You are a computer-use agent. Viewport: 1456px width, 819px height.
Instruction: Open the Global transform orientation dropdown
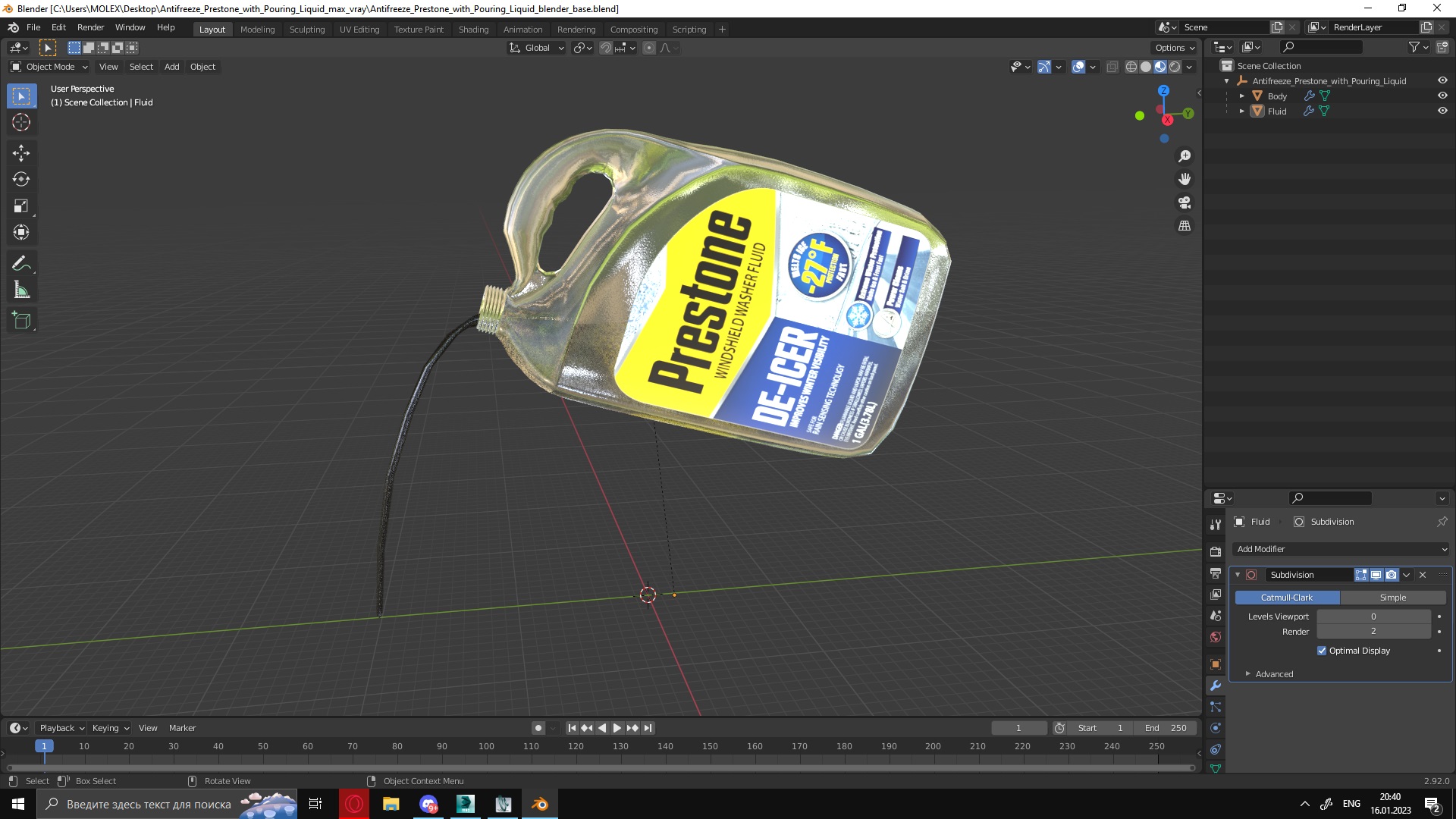pyautogui.click(x=537, y=48)
